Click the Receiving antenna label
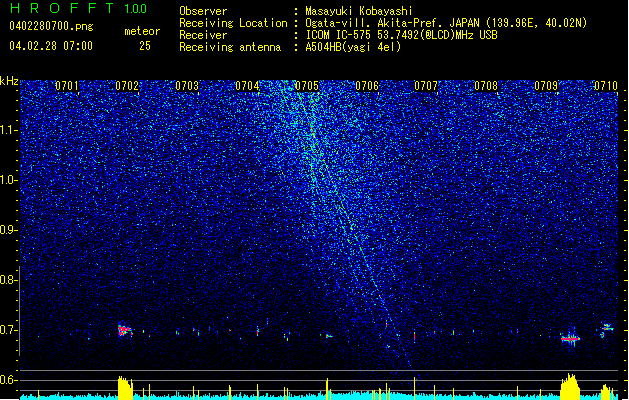This screenshot has height=400, width=629. click(230, 47)
